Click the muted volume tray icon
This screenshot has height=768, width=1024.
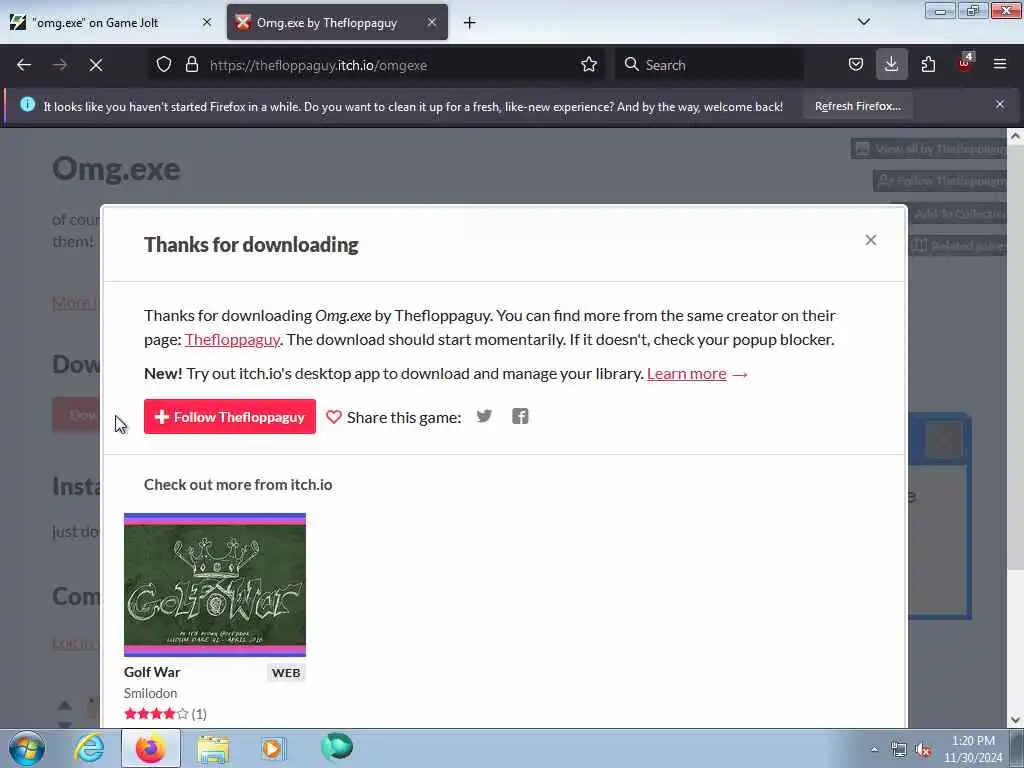click(x=923, y=750)
